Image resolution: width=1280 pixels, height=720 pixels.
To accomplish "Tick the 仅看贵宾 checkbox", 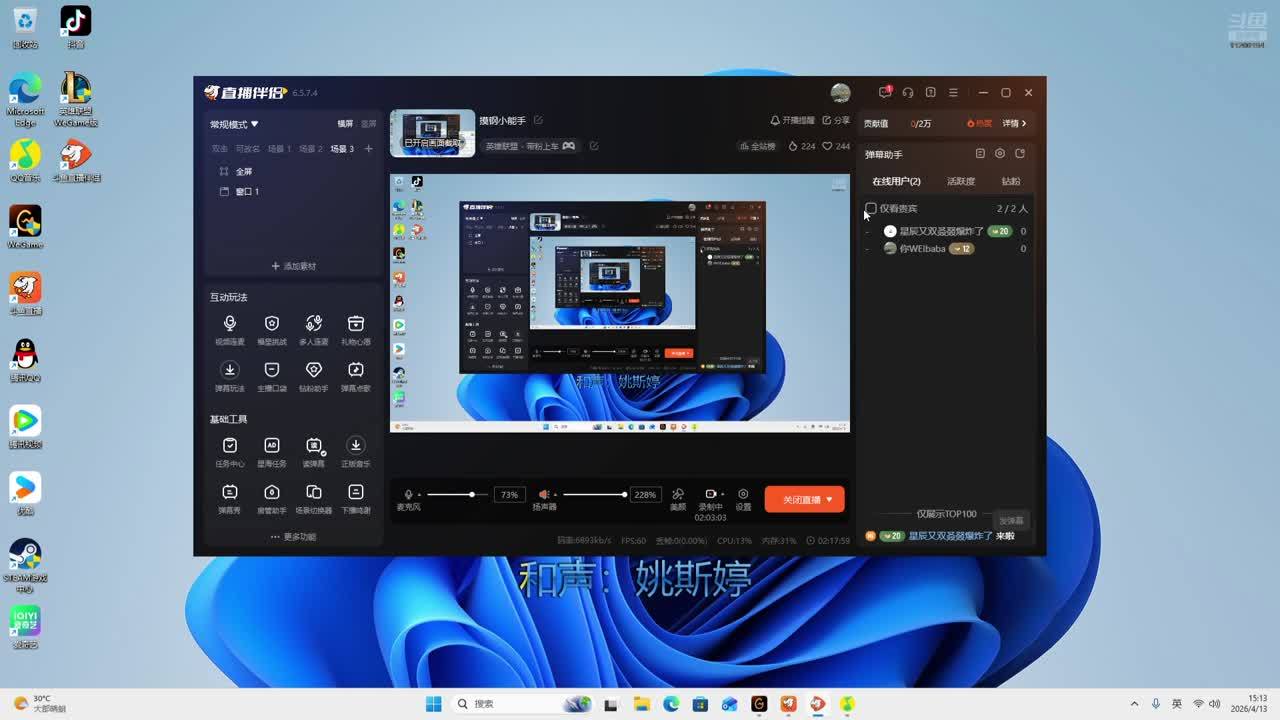I will click(x=871, y=209).
